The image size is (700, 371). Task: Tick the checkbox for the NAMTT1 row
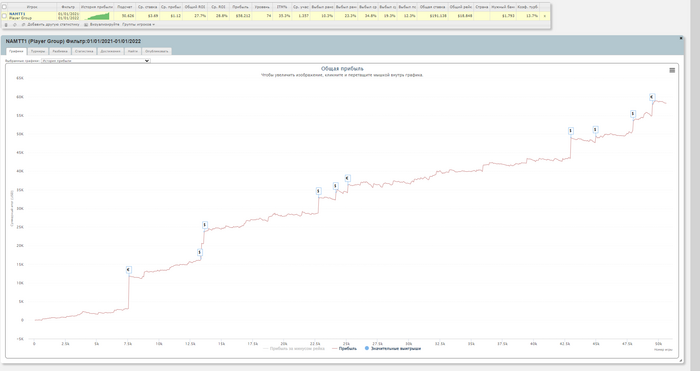coord(4,16)
